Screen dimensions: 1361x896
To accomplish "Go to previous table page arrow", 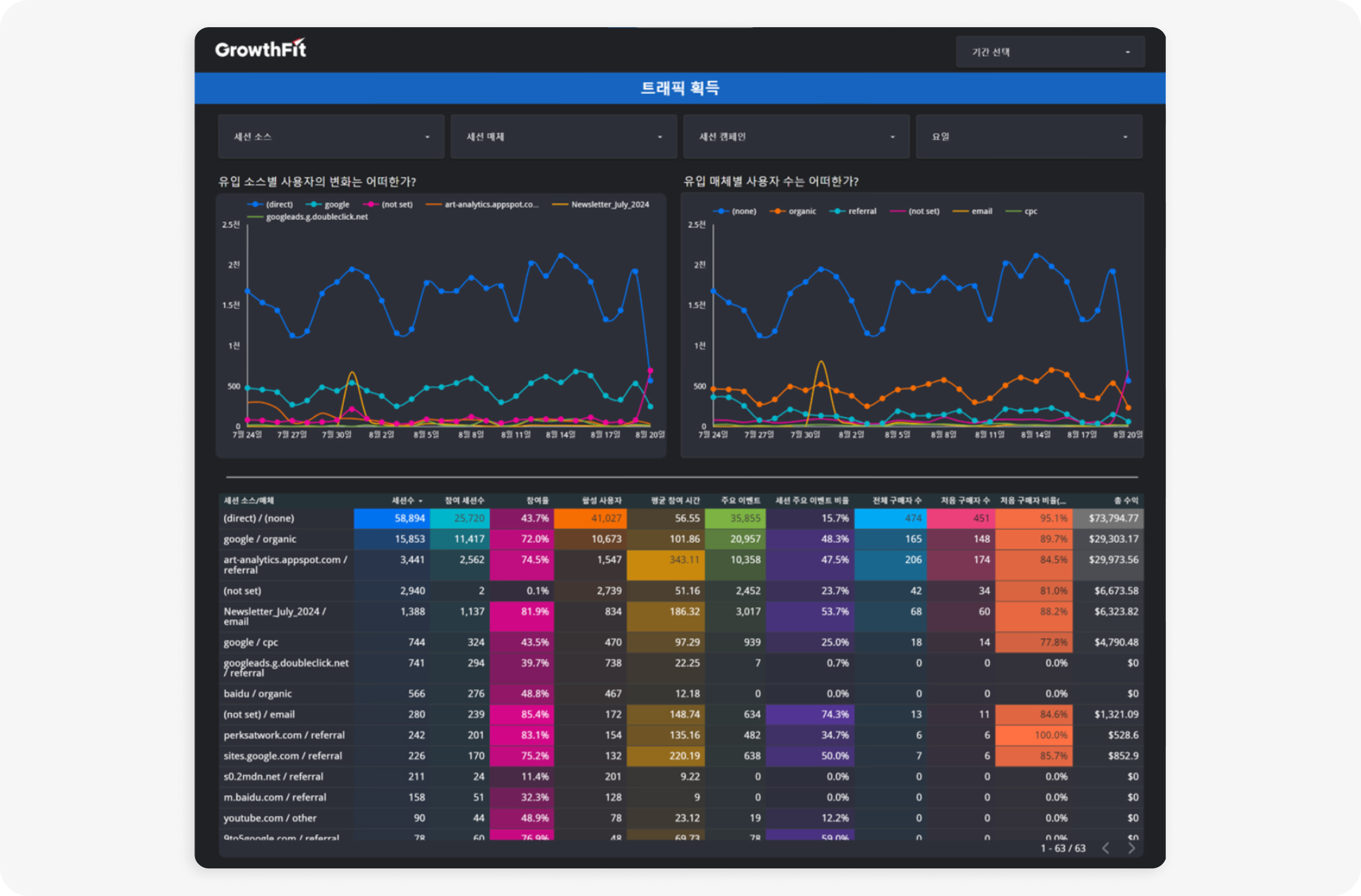I will click(1106, 848).
